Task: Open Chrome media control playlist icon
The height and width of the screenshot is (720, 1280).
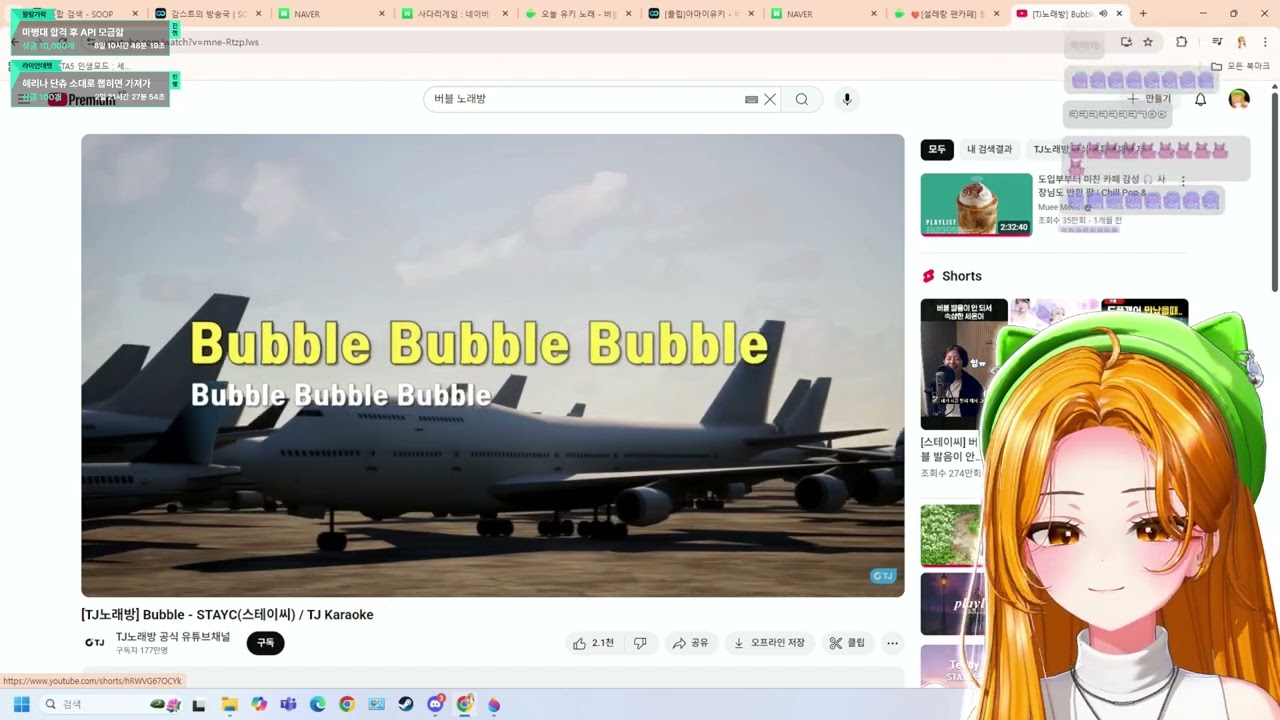Action: tap(1217, 42)
